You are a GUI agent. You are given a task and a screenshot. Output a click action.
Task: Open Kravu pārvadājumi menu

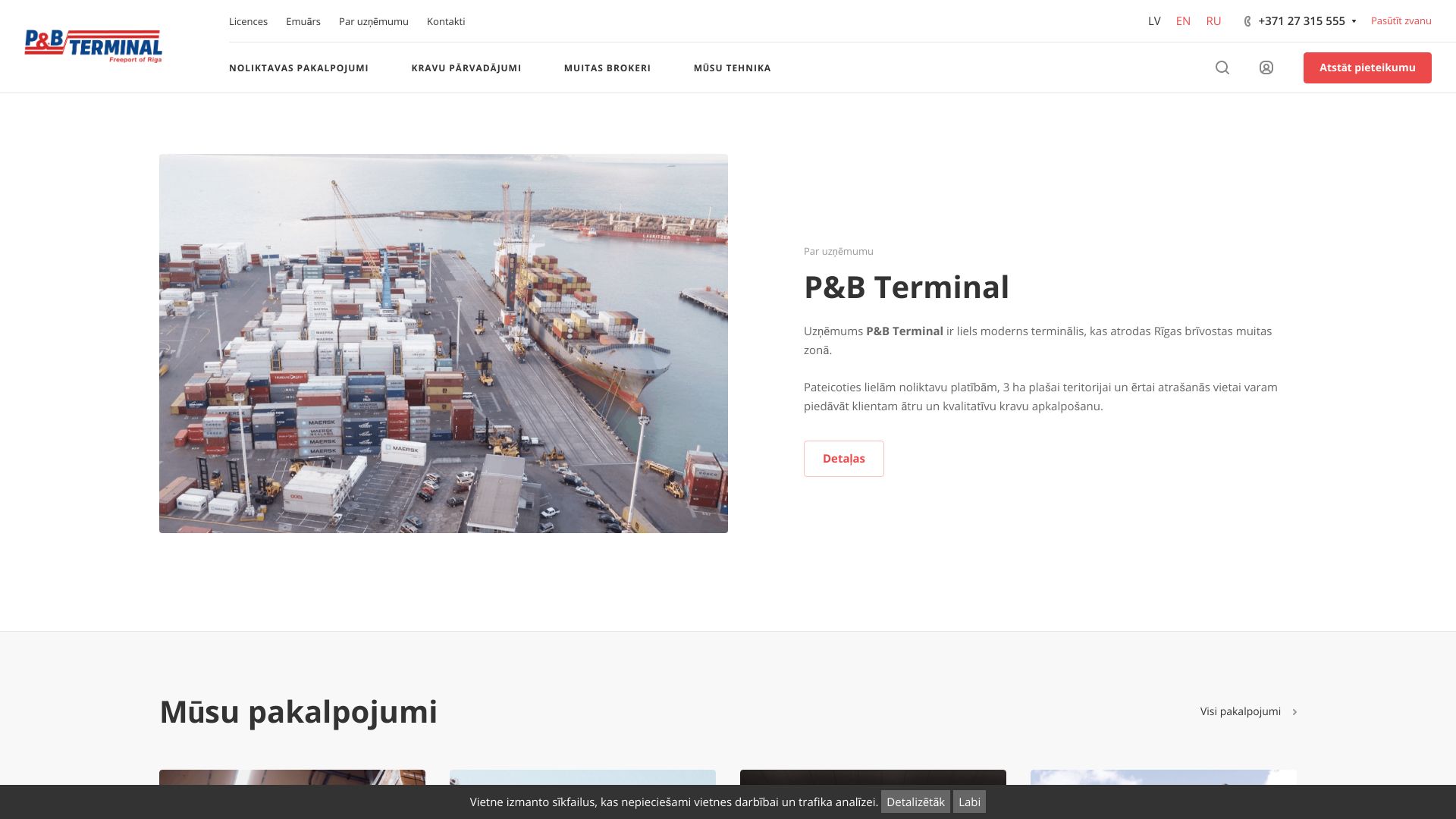466,68
